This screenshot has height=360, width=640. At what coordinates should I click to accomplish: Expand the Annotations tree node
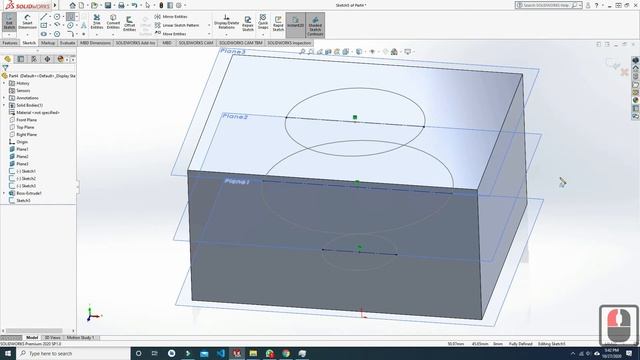click(x=4, y=98)
